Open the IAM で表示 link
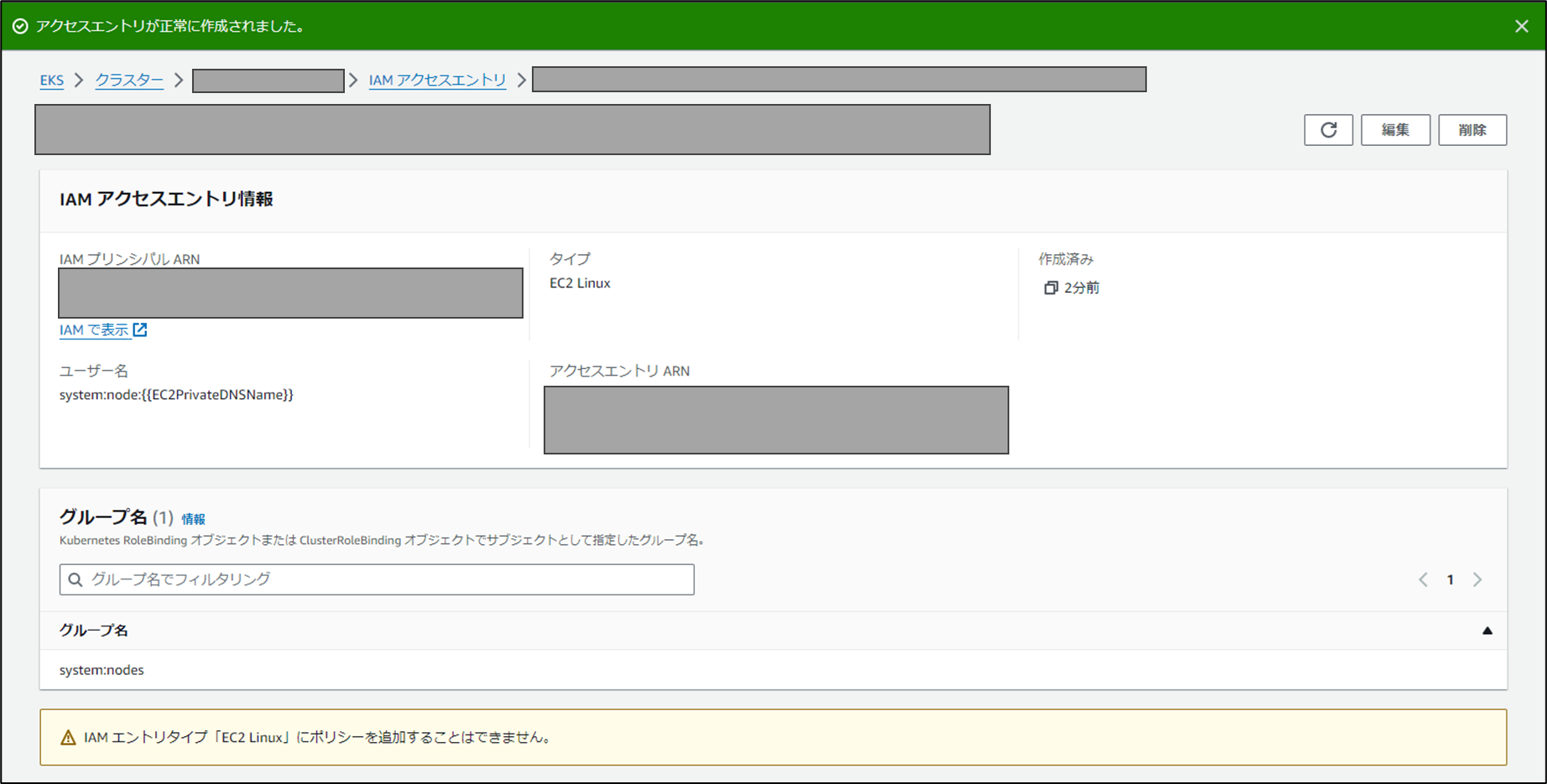Viewport: 1547px width, 784px height. coord(94,330)
